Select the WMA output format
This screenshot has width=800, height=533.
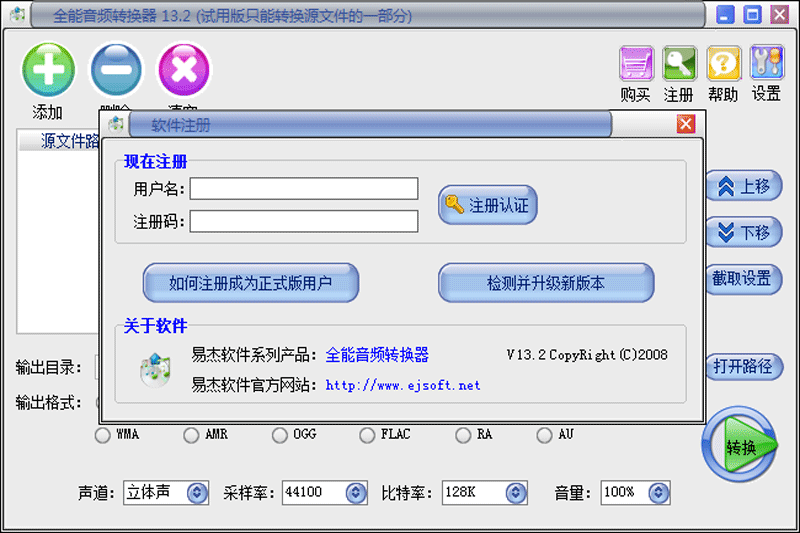tap(102, 435)
